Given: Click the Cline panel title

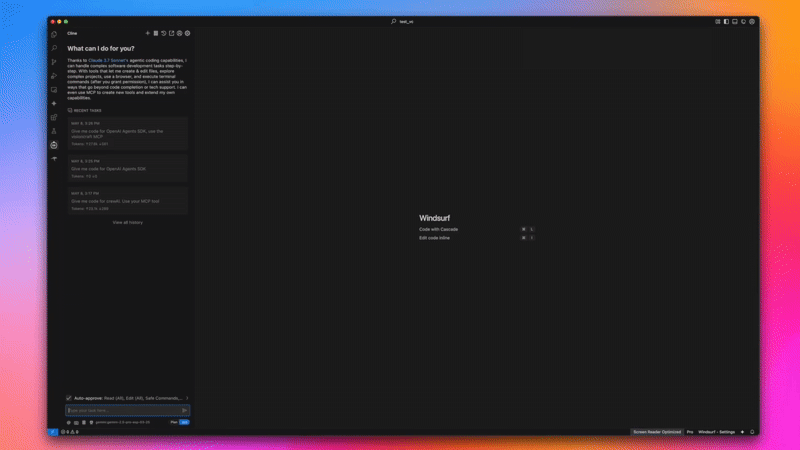Looking at the screenshot, I should click(x=72, y=33).
